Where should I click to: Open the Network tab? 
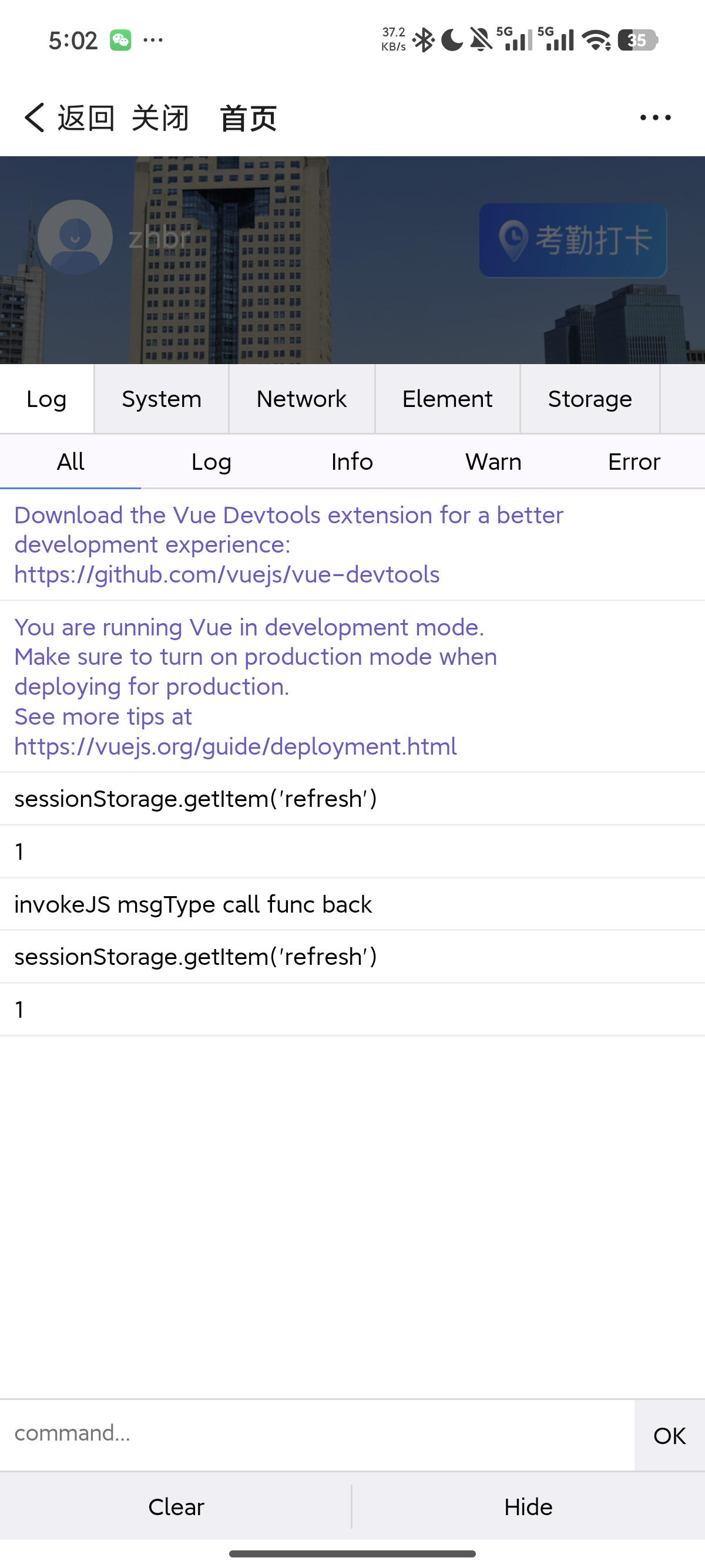pos(301,399)
